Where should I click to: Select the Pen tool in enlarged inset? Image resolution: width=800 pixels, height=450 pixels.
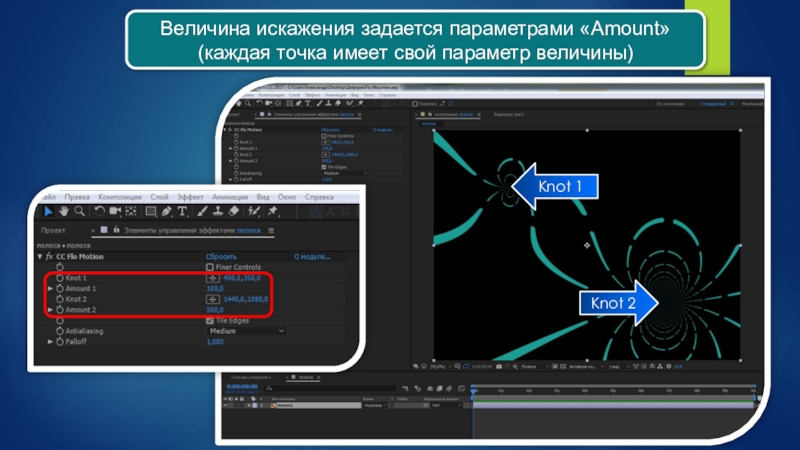pyautogui.click(x=166, y=211)
